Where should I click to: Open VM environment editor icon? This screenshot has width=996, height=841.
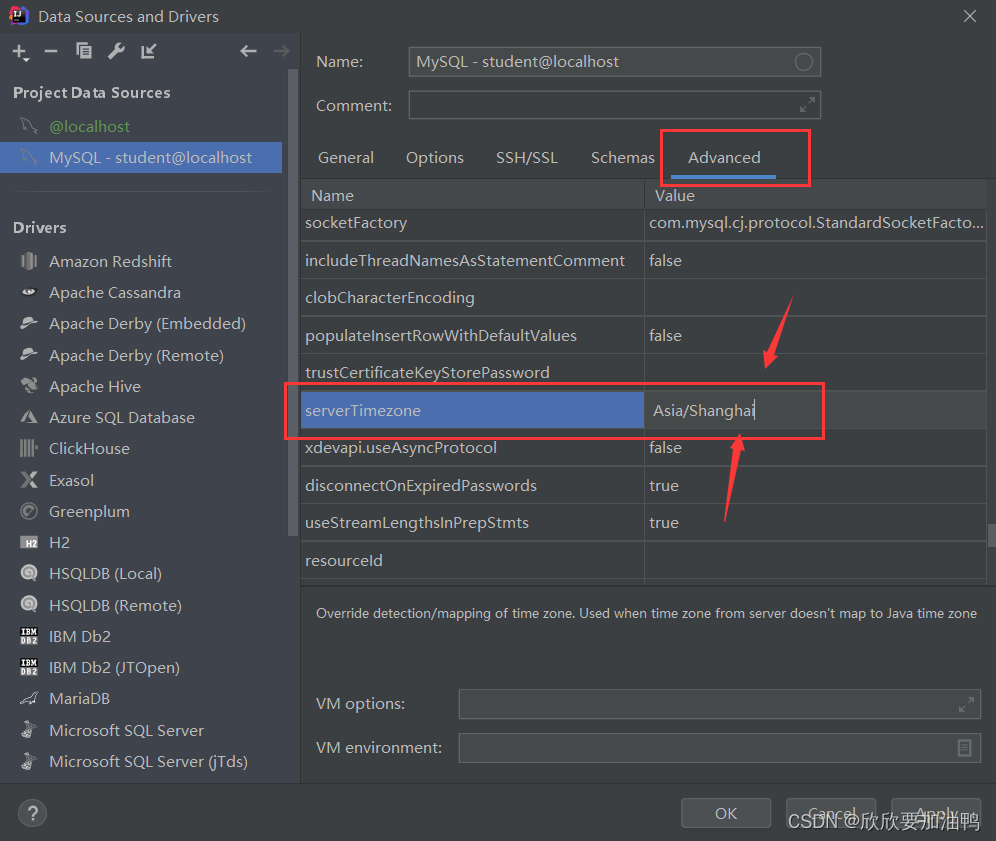[964, 748]
